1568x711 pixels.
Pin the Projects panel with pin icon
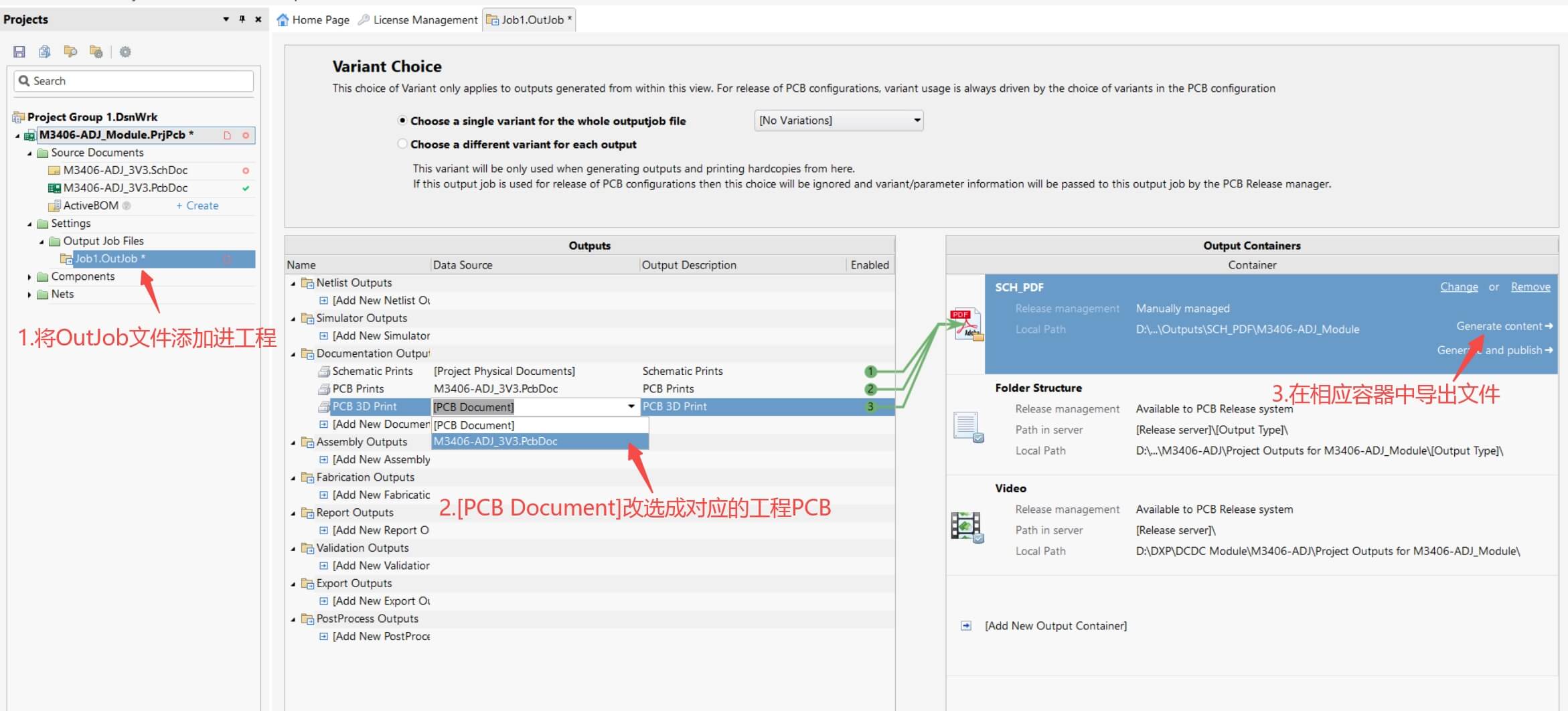tap(242, 19)
